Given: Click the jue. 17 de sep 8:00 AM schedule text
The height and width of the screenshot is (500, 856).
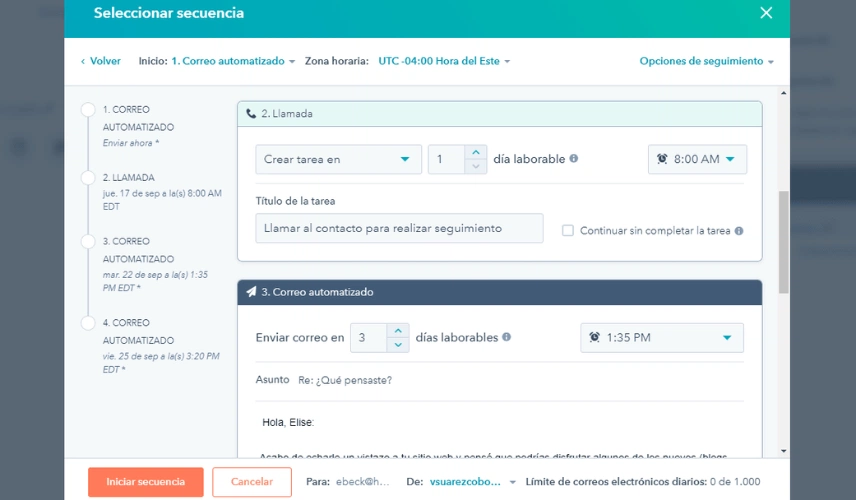Looking at the screenshot, I should (162, 200).
